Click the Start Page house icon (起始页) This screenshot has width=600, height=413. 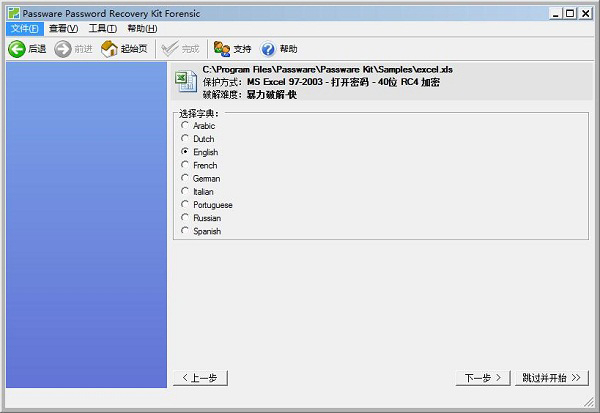[110, 49]
